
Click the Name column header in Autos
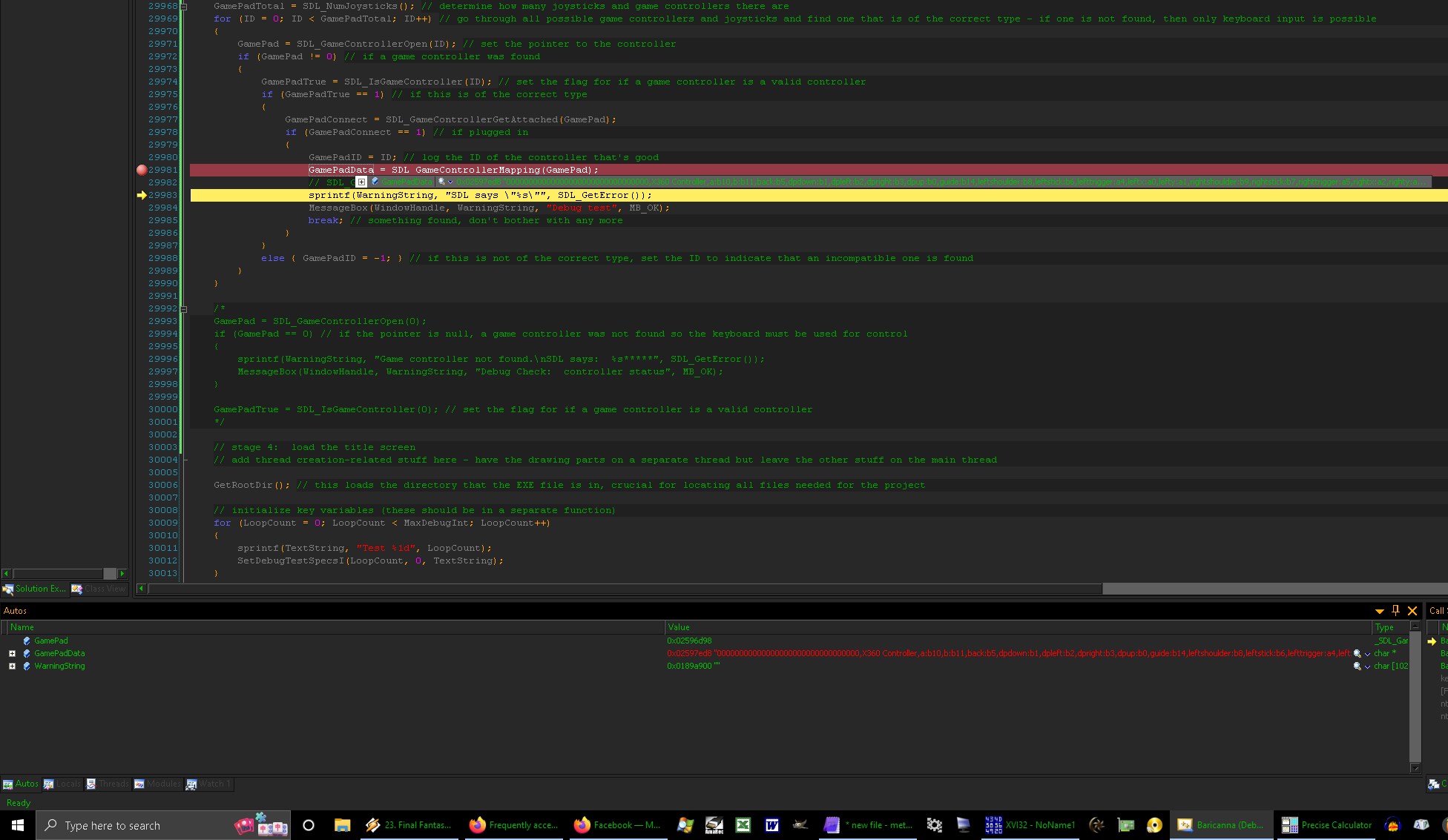pos(335,627)
